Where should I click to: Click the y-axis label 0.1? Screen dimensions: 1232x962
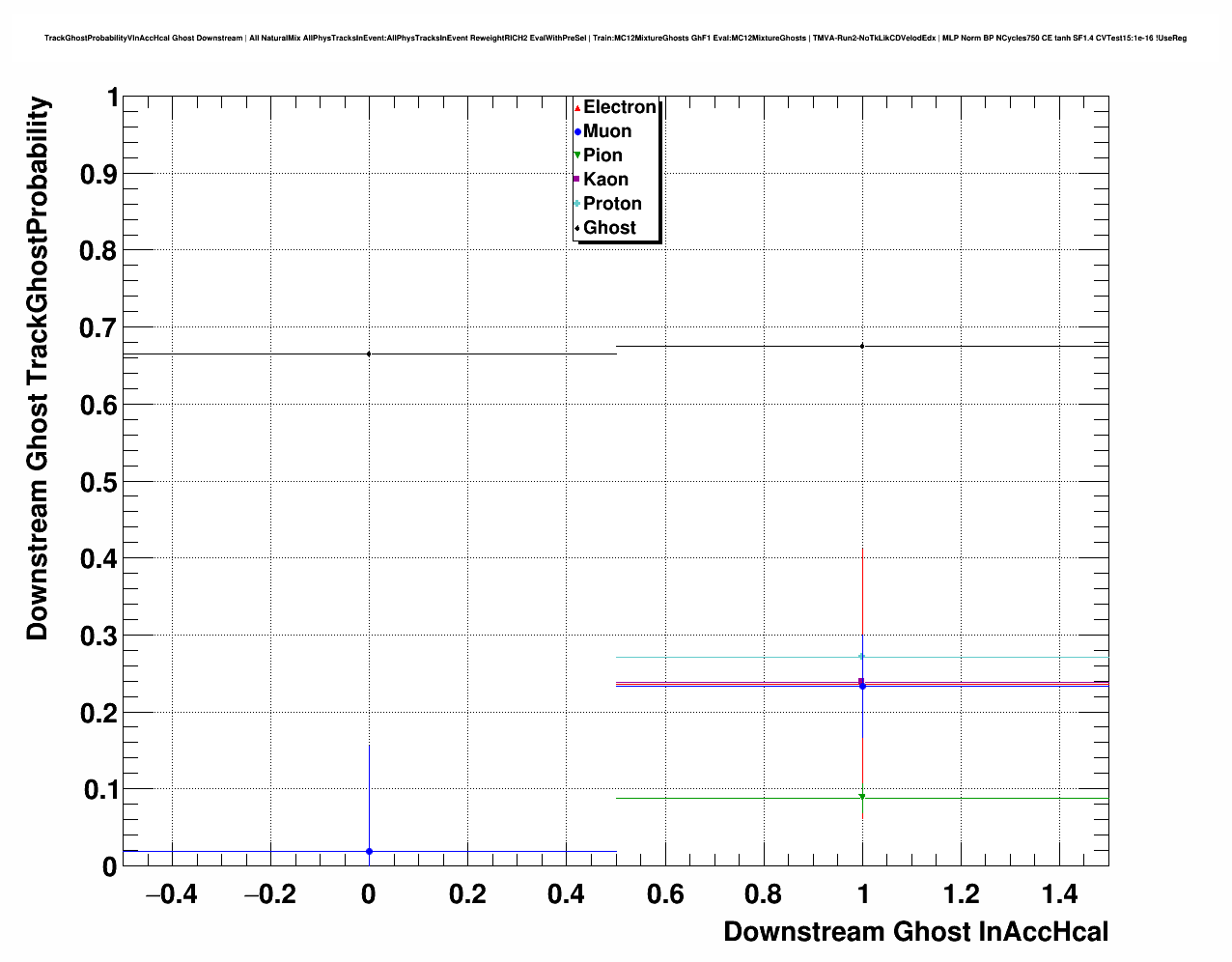point(98,790)
